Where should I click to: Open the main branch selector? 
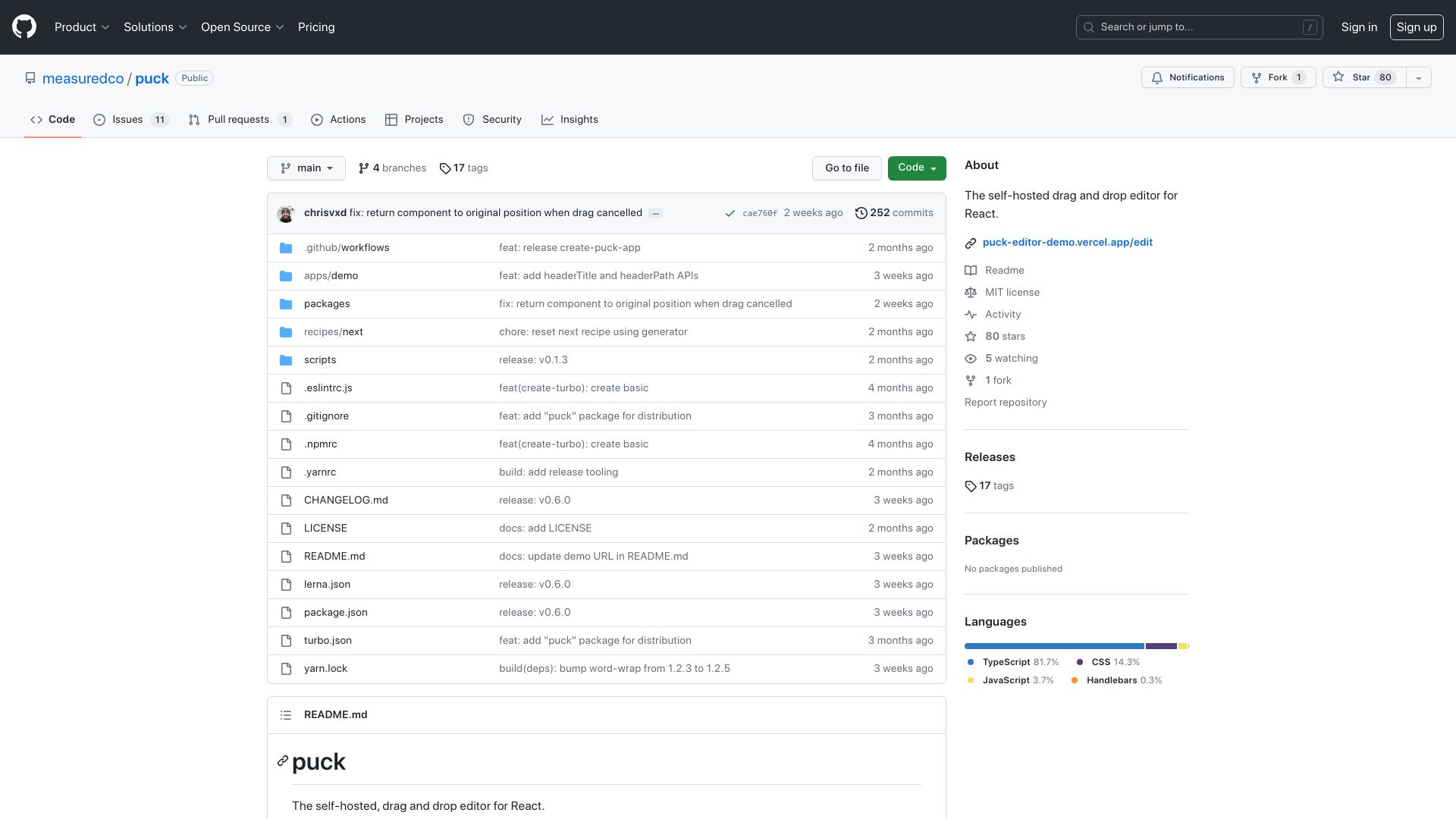pyautogui.click(x=306, y=168)
